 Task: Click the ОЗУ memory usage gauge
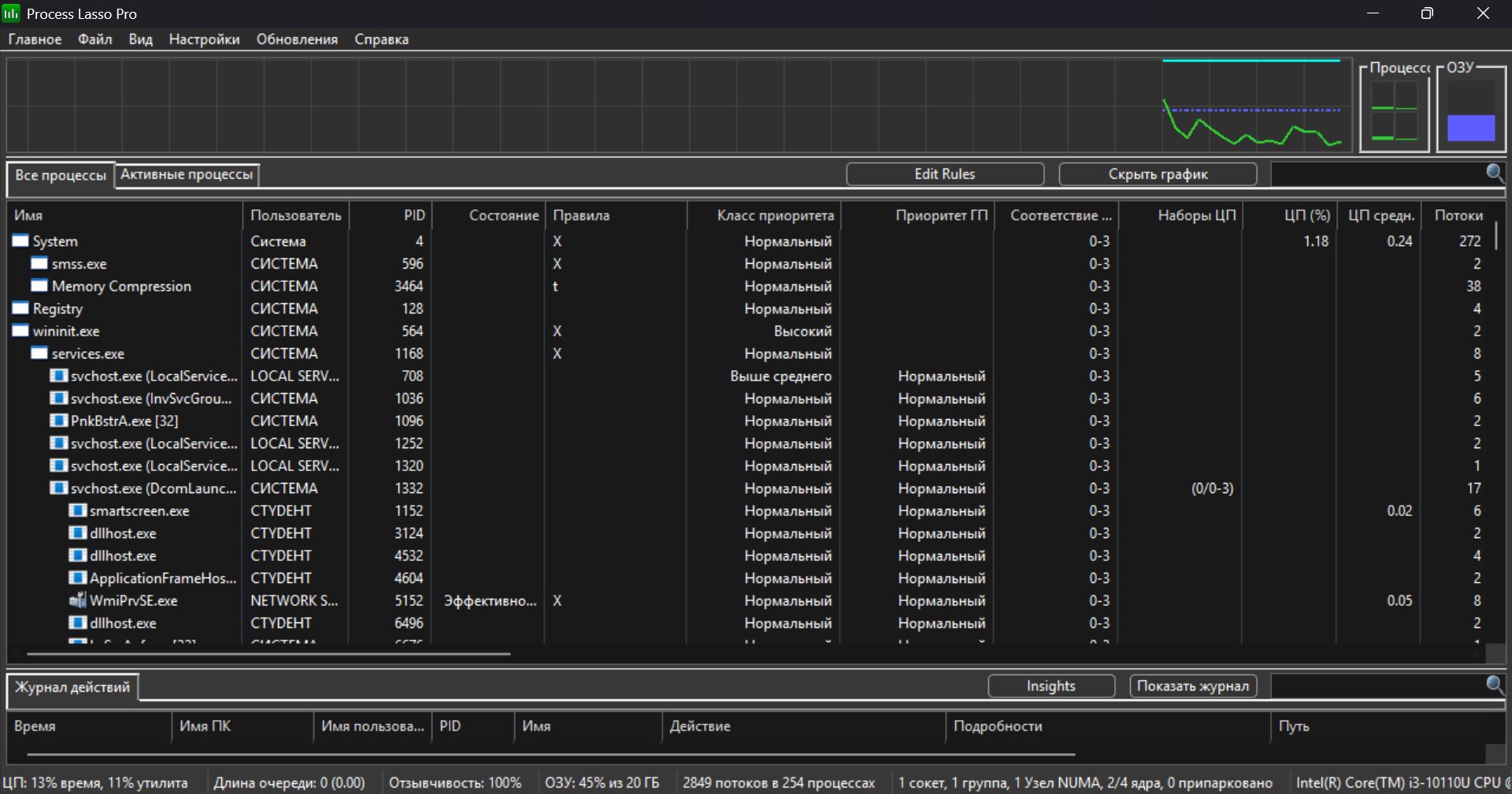(1470, 112)
